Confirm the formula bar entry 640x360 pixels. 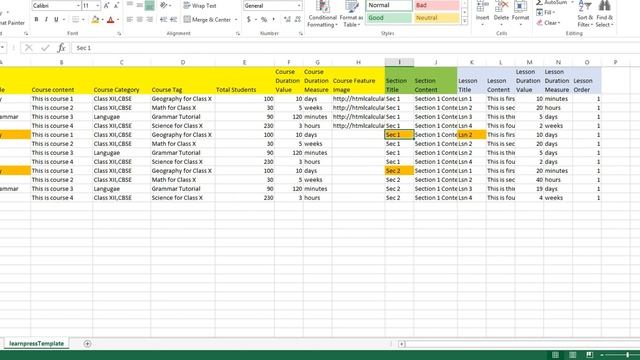[x=45, y=48]
